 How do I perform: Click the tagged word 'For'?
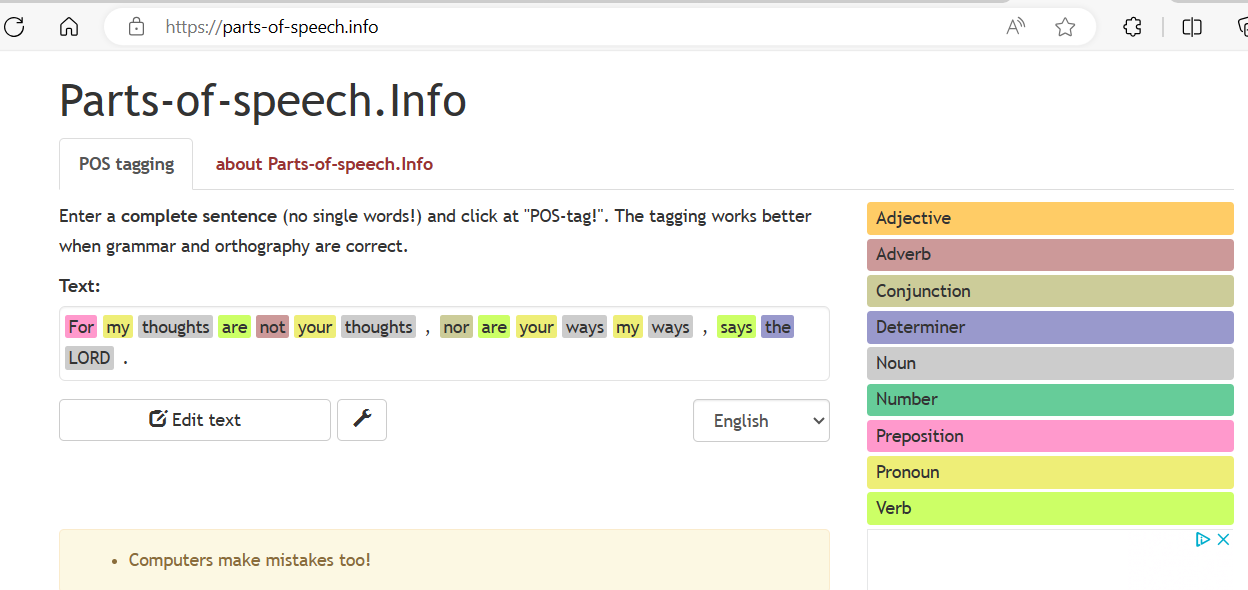81,327
